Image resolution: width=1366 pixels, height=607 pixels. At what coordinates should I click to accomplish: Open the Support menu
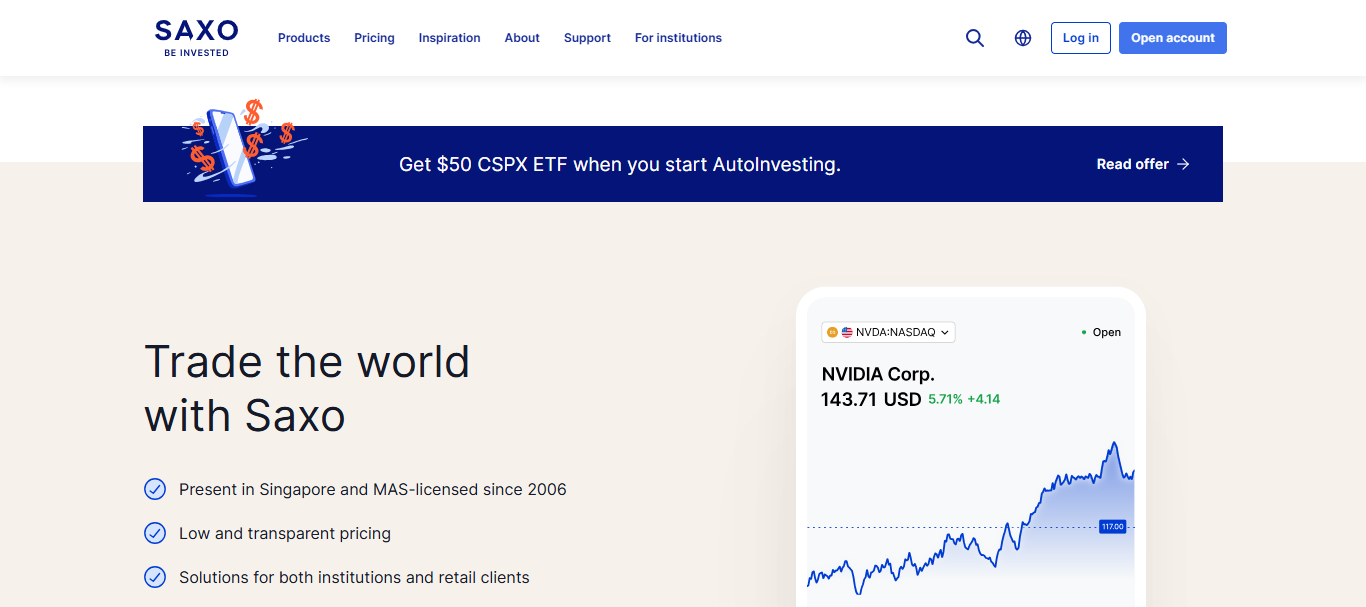(587, 38)
